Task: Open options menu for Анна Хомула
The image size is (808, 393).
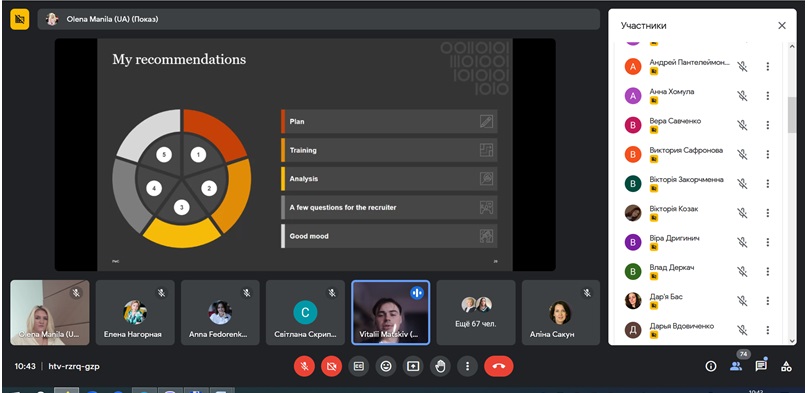Action: [768, 96]
